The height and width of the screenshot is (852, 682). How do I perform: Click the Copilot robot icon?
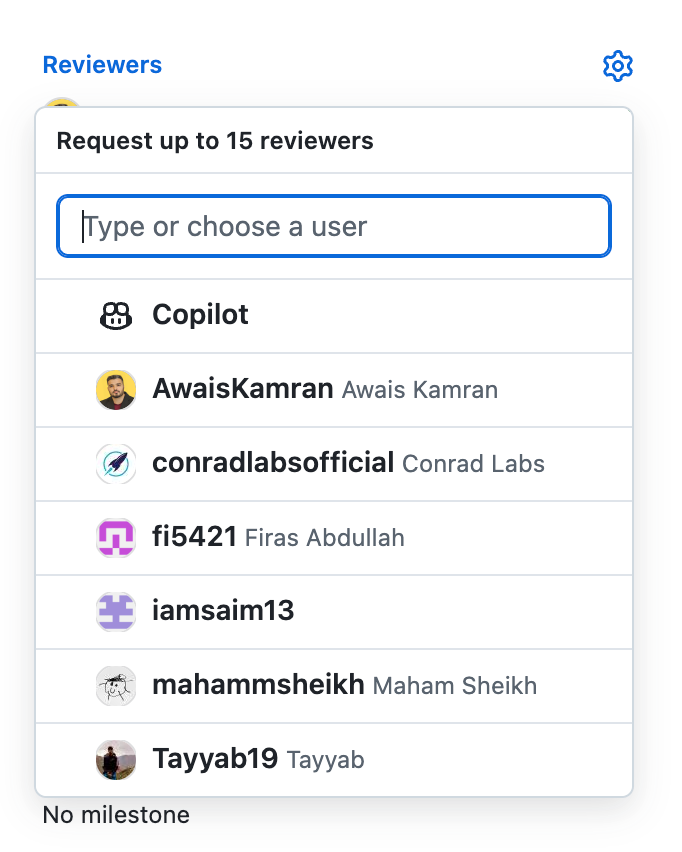tap(116, 316)
